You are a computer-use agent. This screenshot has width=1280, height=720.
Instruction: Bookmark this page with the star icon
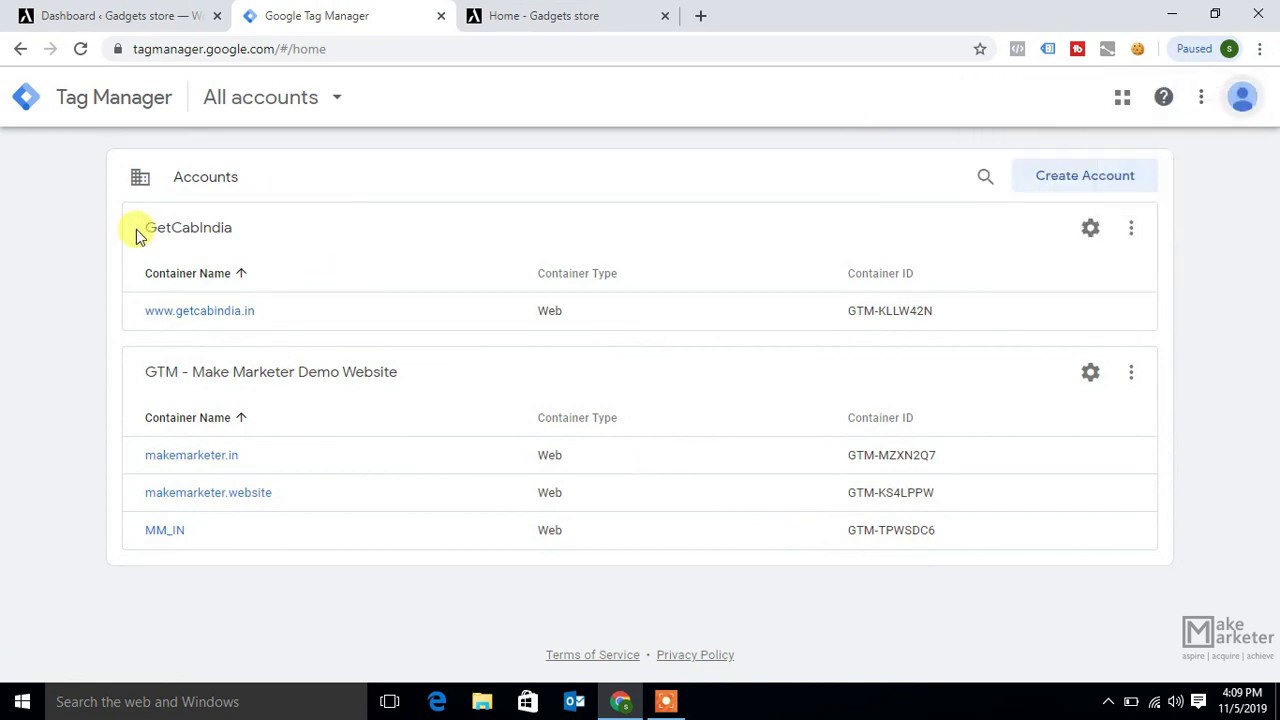coord(980,49)
